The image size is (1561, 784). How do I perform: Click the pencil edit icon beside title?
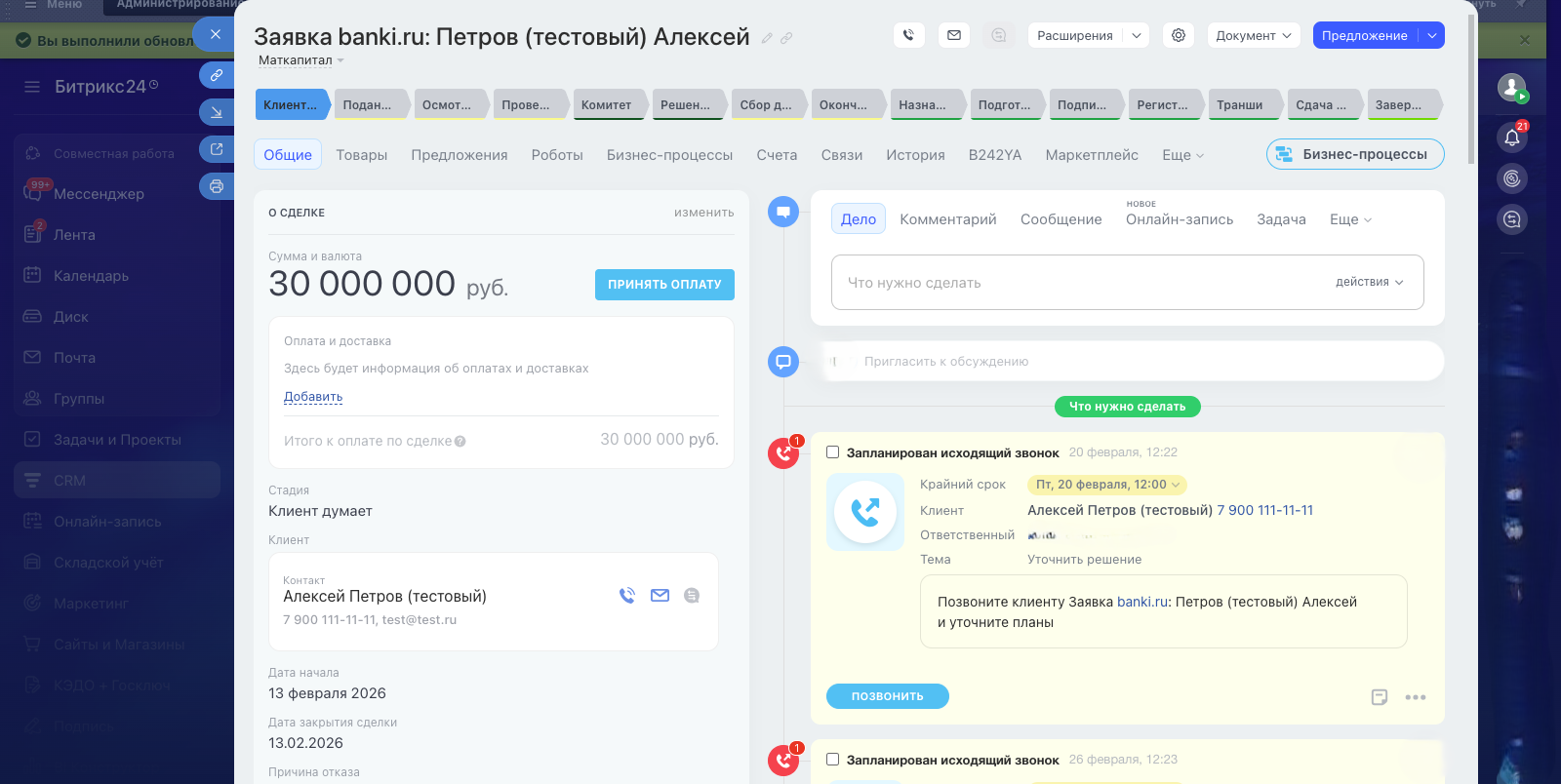(767, 38)
